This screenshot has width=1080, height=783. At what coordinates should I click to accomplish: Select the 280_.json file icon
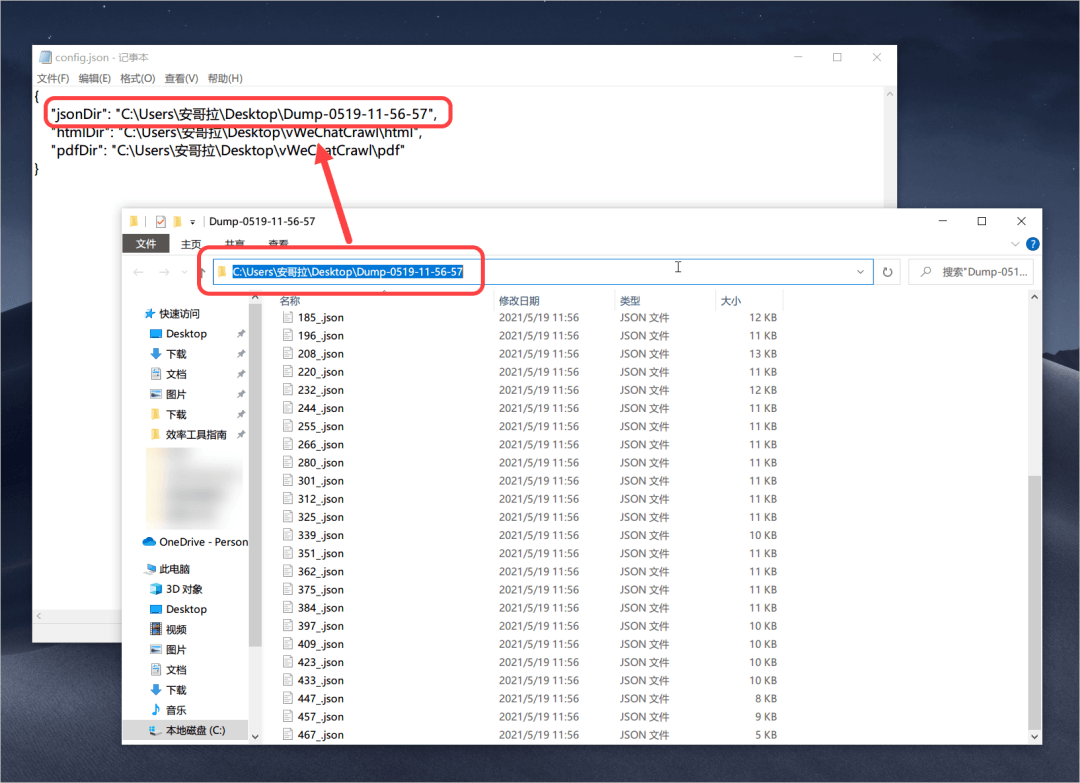[288, 463]
